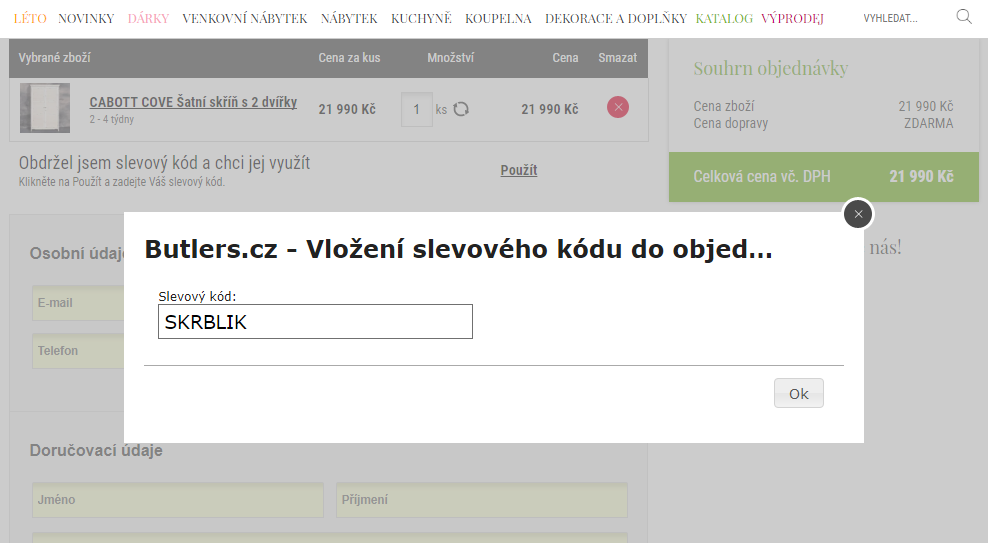Click the Telefon input field
This screenshot has height=543, width=988.
[x=78, y=351]
